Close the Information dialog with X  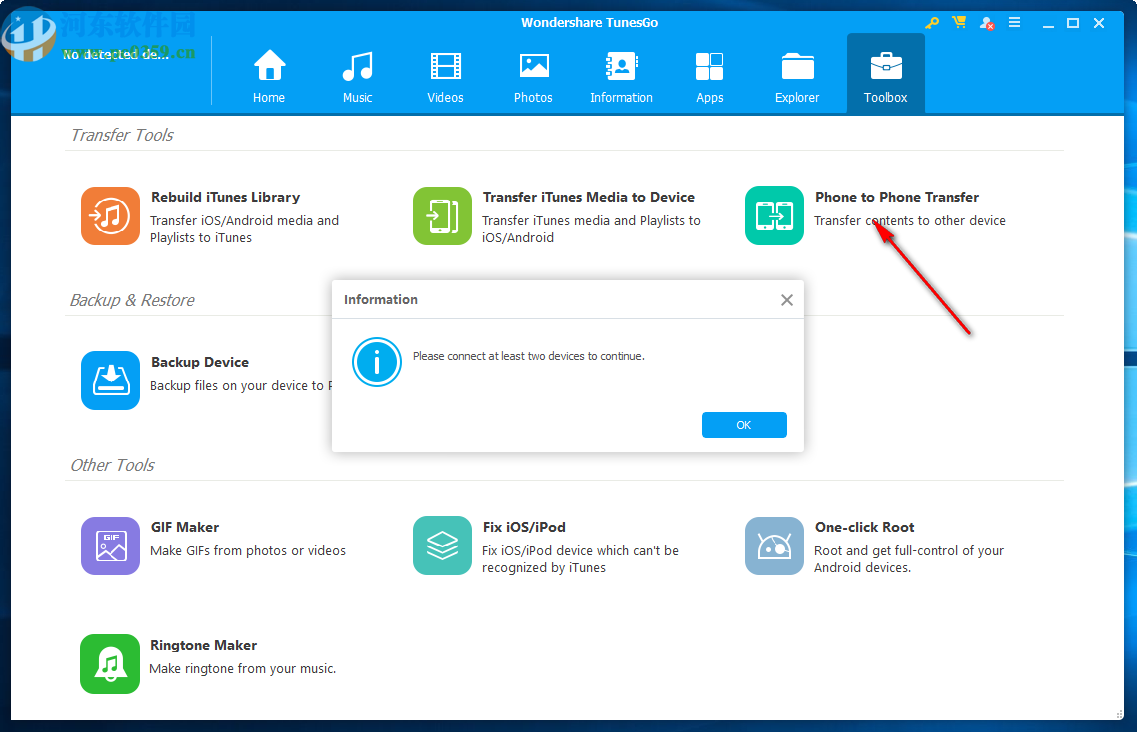(787, 300)
